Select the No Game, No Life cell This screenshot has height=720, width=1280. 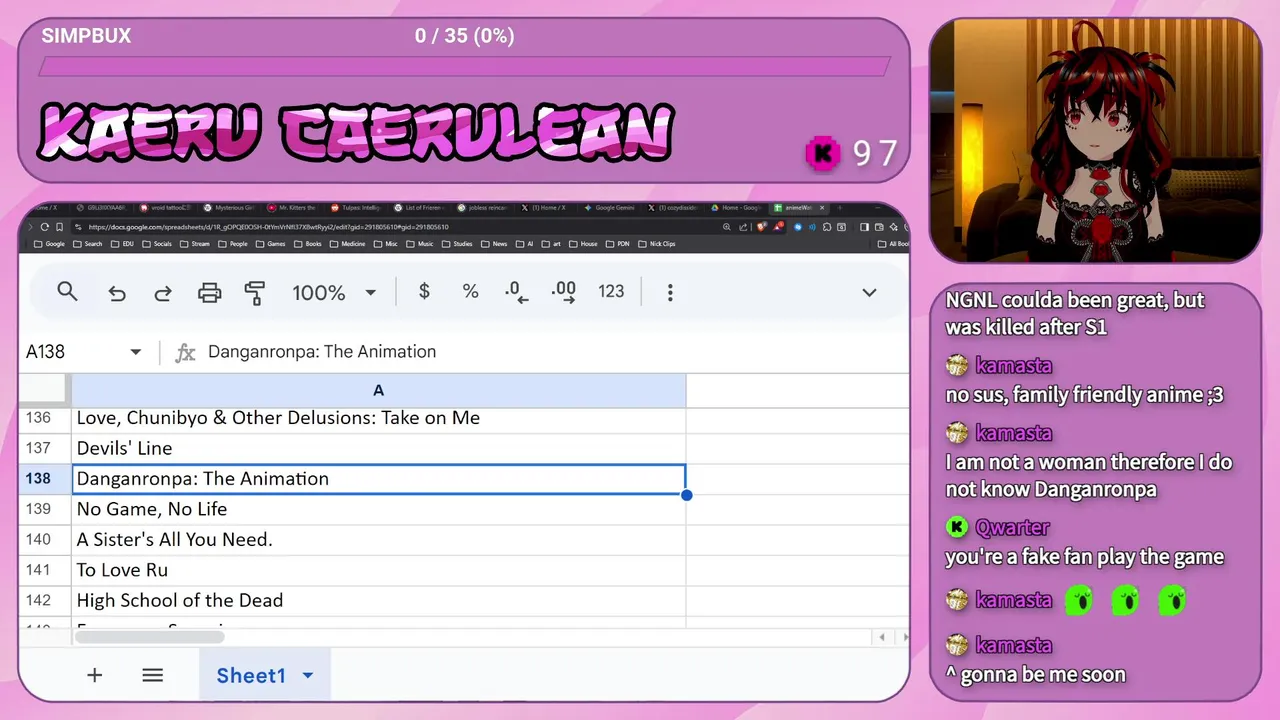[378, 509]
